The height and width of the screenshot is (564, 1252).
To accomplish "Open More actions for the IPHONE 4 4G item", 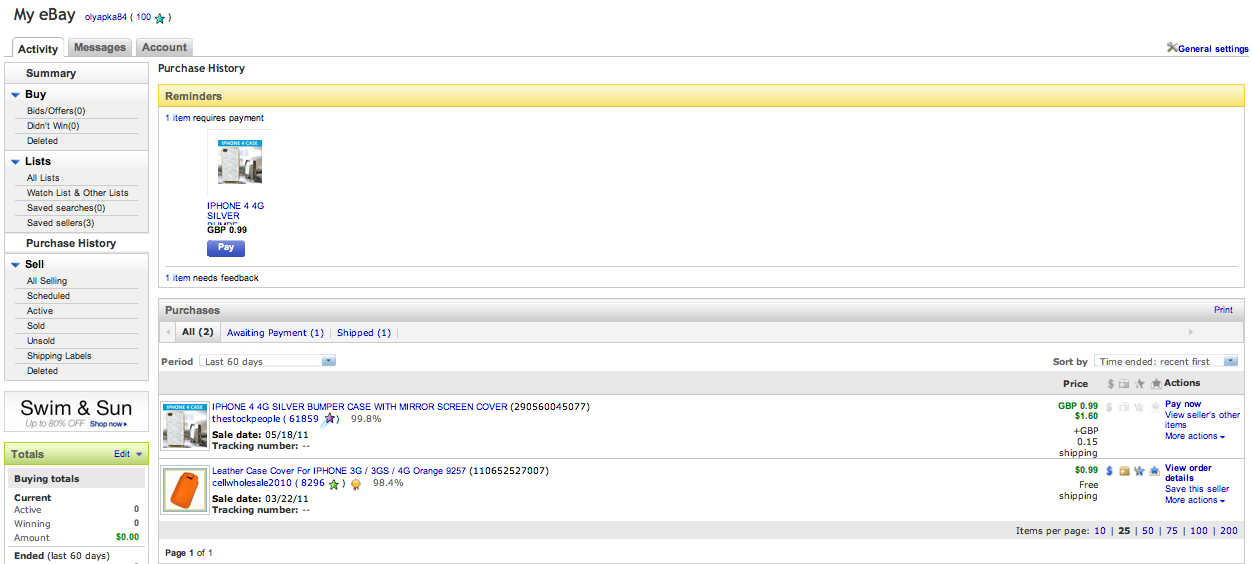I will tap(1194, 436).
